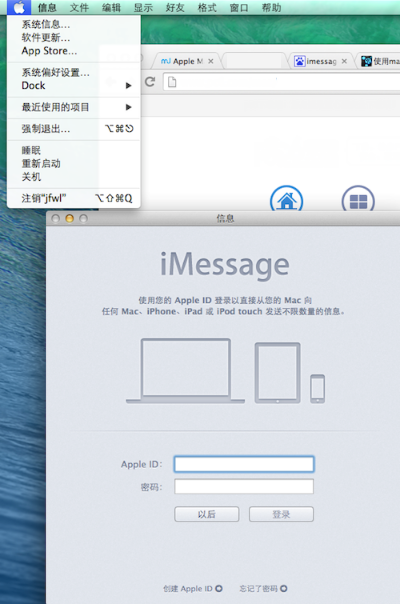Viewport: 400px width, 604px height.
Task: Click arrow icon beside 忘记了密码
Action: click(284, 588)
